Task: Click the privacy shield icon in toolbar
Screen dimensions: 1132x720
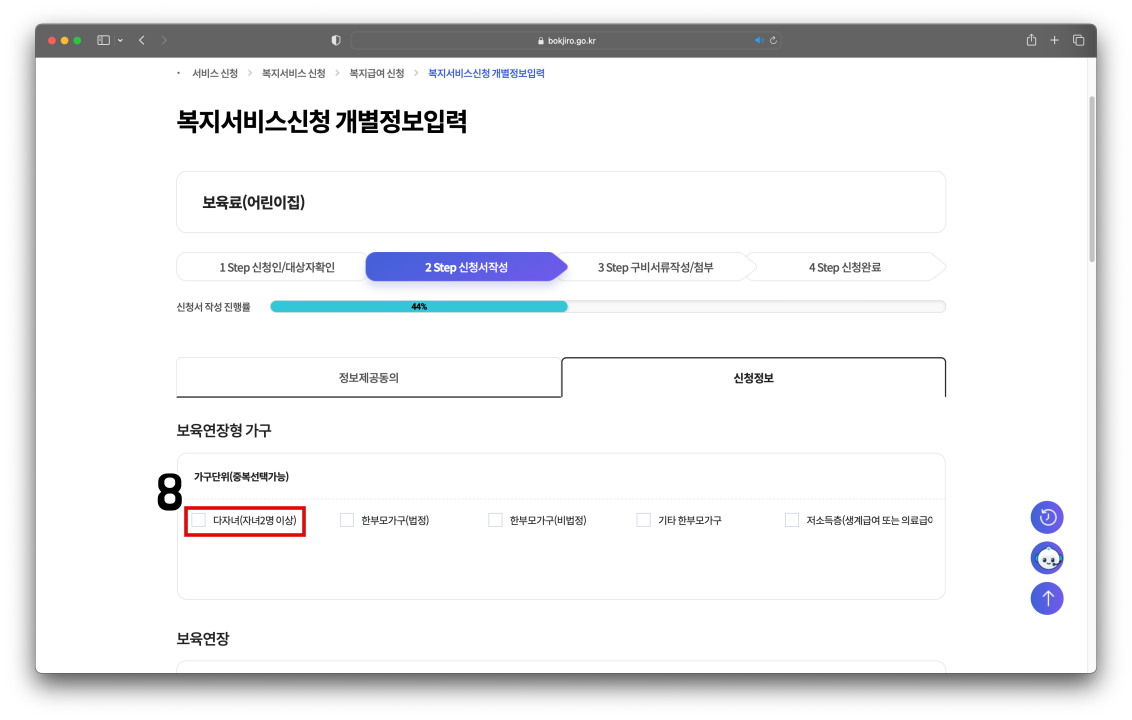Action: (x=335, y=40)
